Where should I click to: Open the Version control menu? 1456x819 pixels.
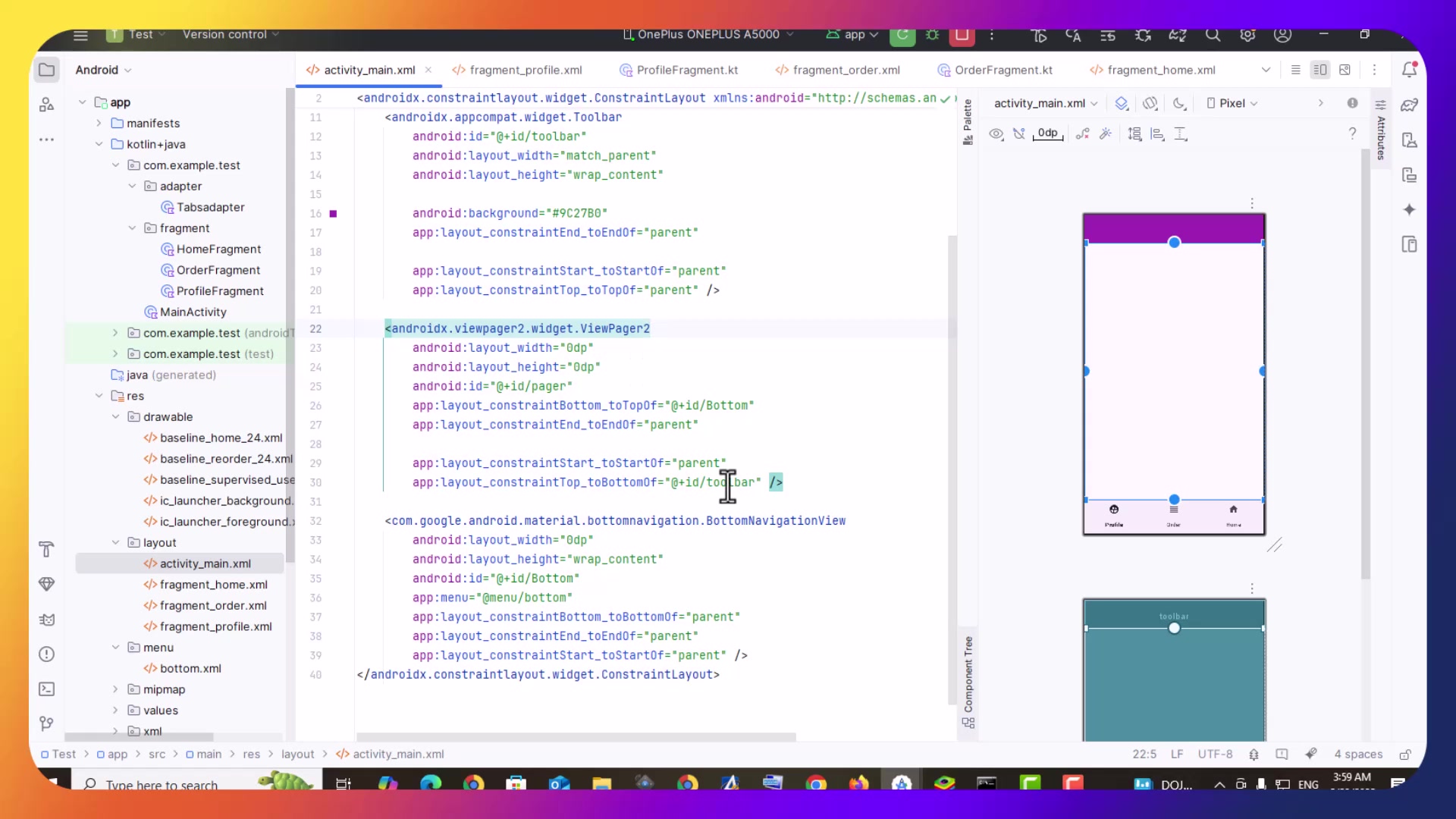click(231, 35)
